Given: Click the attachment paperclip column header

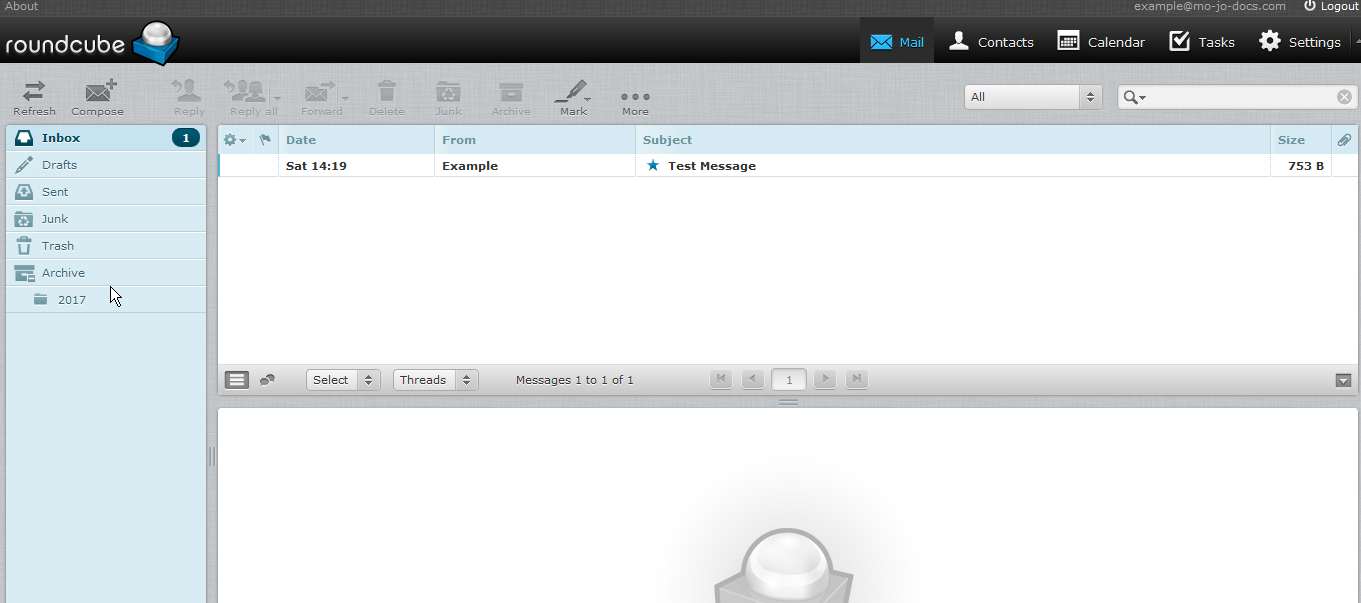Looking at the screenshot, I should (x=1344, y=140).
